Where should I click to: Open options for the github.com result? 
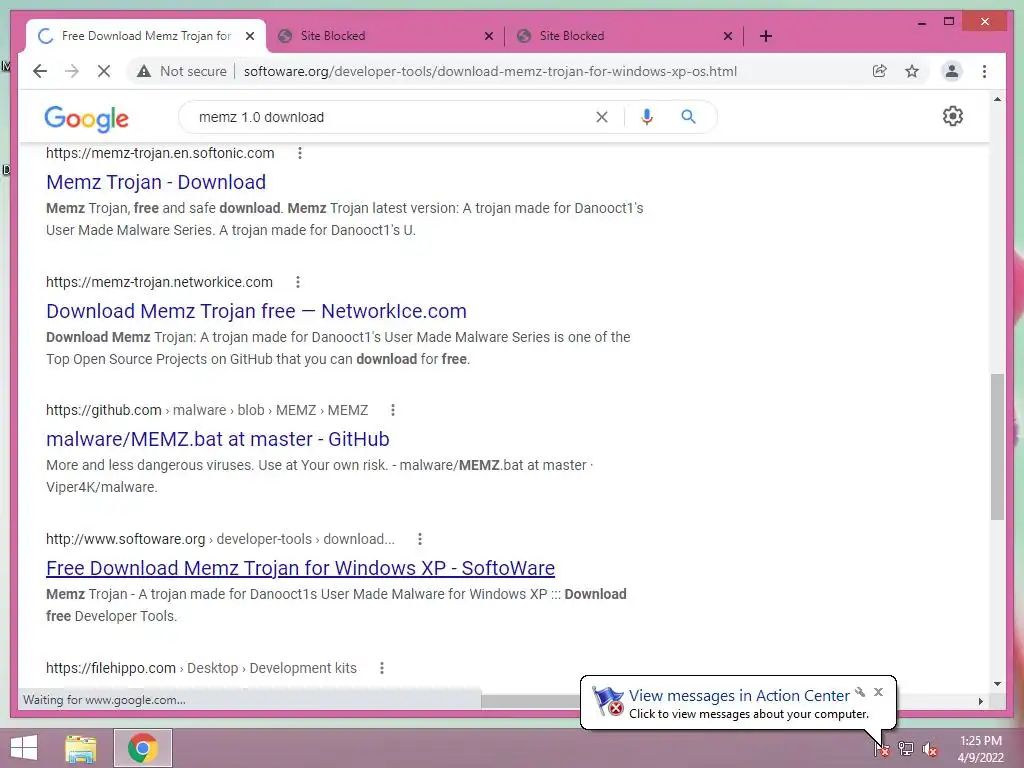[x=392, y=410]
